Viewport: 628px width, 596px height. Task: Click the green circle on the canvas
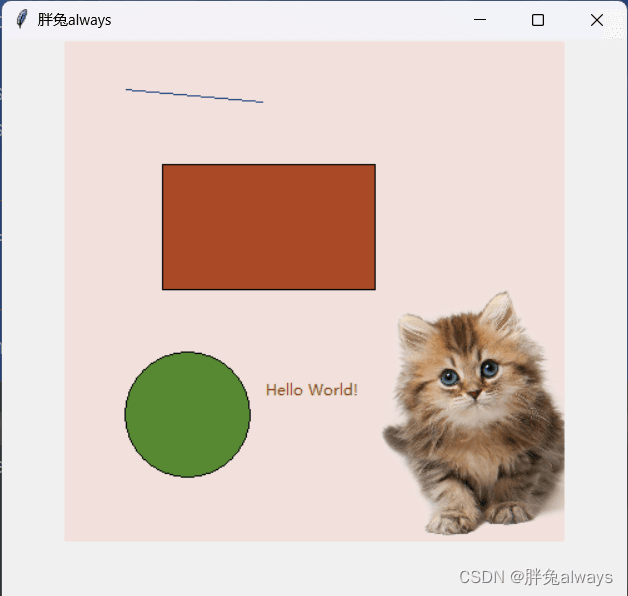tap(187, 415)
